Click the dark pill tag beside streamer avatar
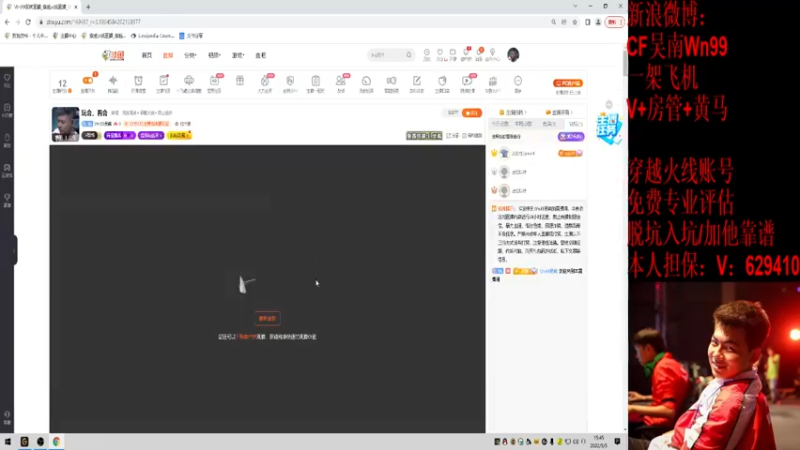 91,135
